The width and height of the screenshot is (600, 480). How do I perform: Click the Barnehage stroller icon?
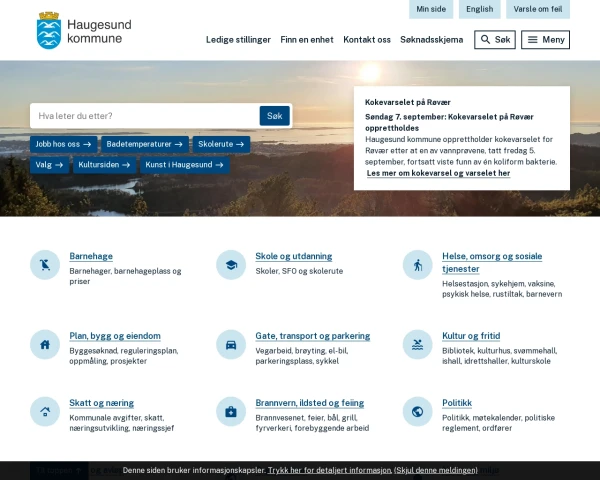[x=45, y=265]
